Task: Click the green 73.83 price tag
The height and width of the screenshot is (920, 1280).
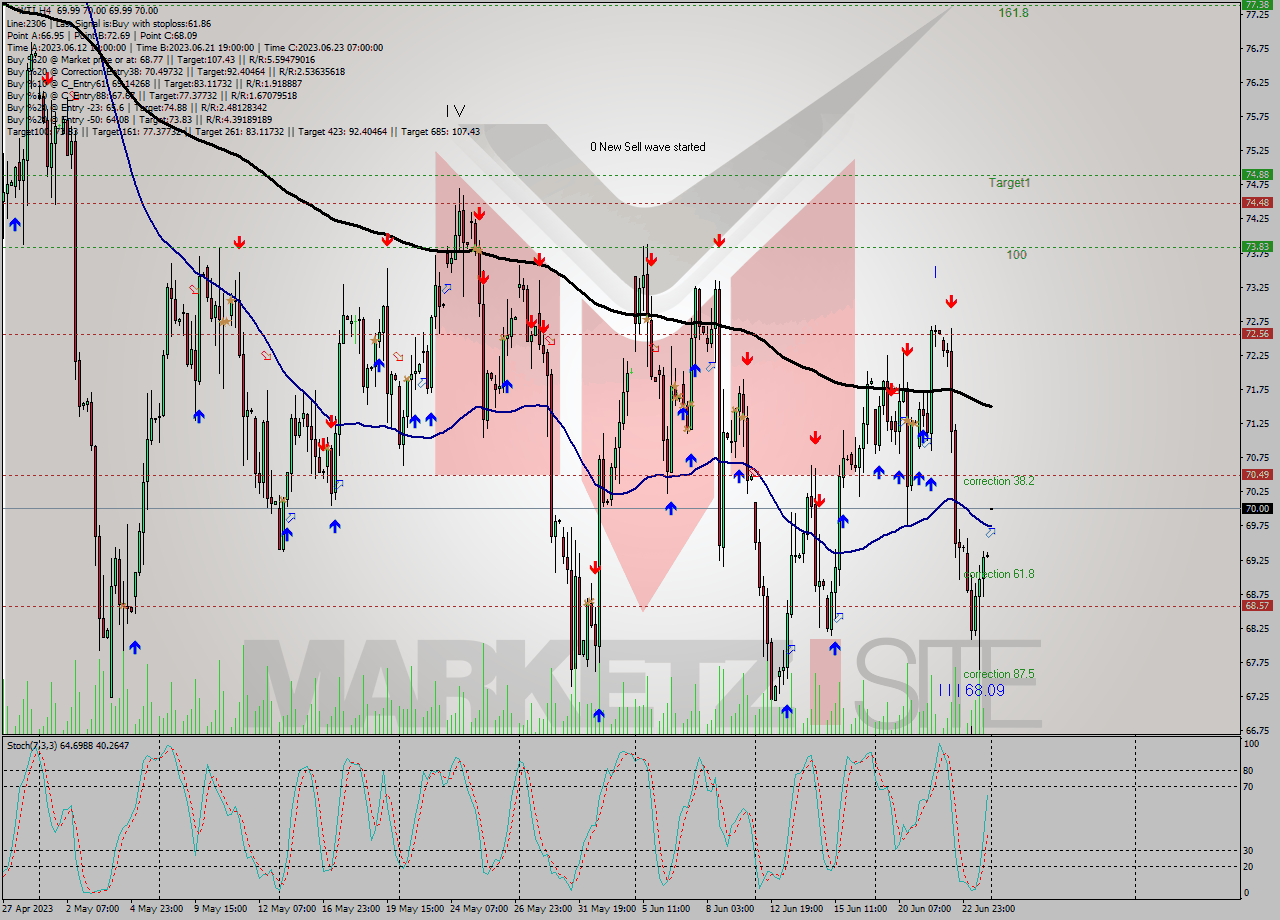Action: pos(1257,246)
